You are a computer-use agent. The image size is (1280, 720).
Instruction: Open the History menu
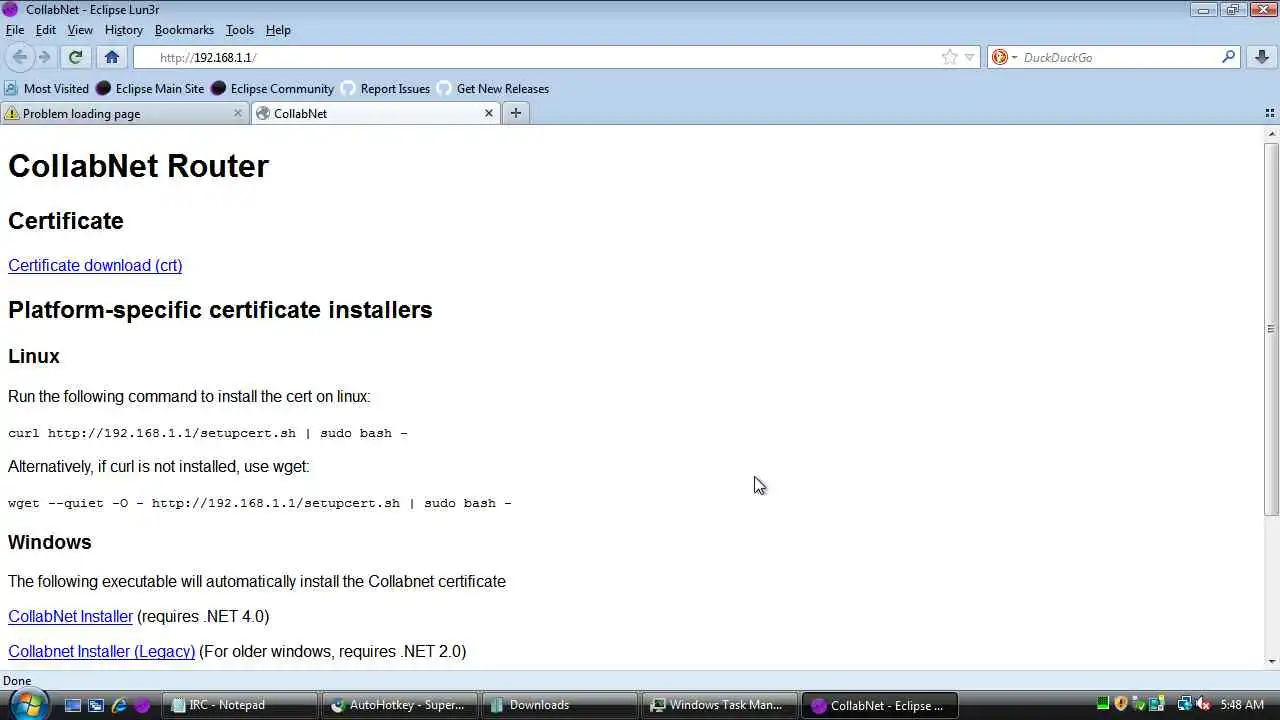click(x=124, y=30)
